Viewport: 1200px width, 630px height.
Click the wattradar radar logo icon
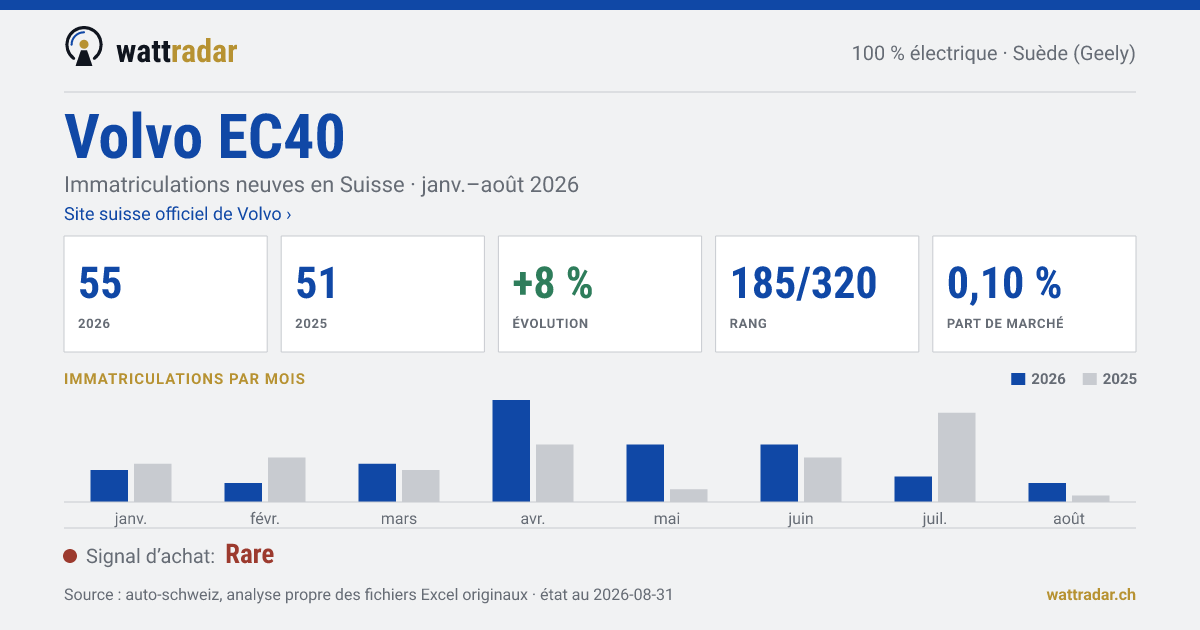click(83, 47)
